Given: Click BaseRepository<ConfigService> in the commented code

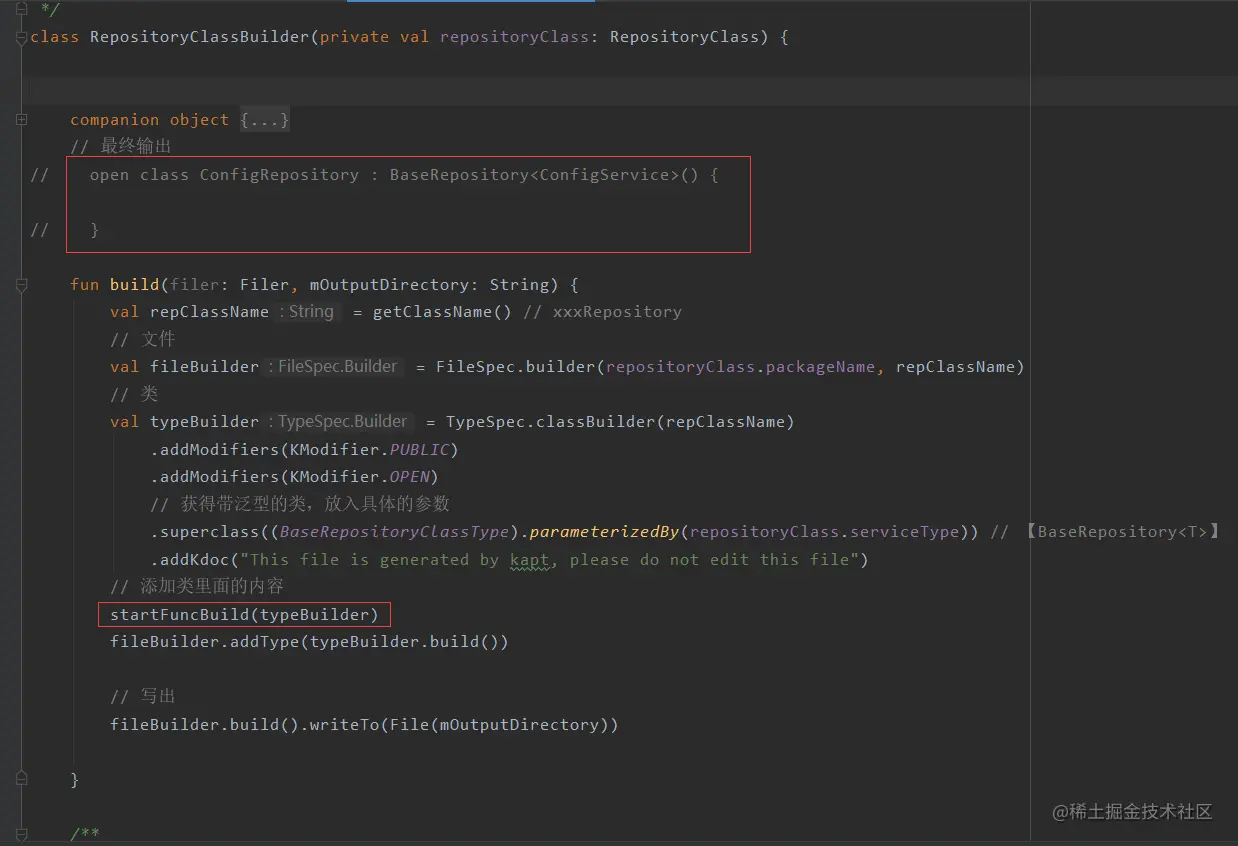Looking at the screenshot, I should click(x=534, y=175).
